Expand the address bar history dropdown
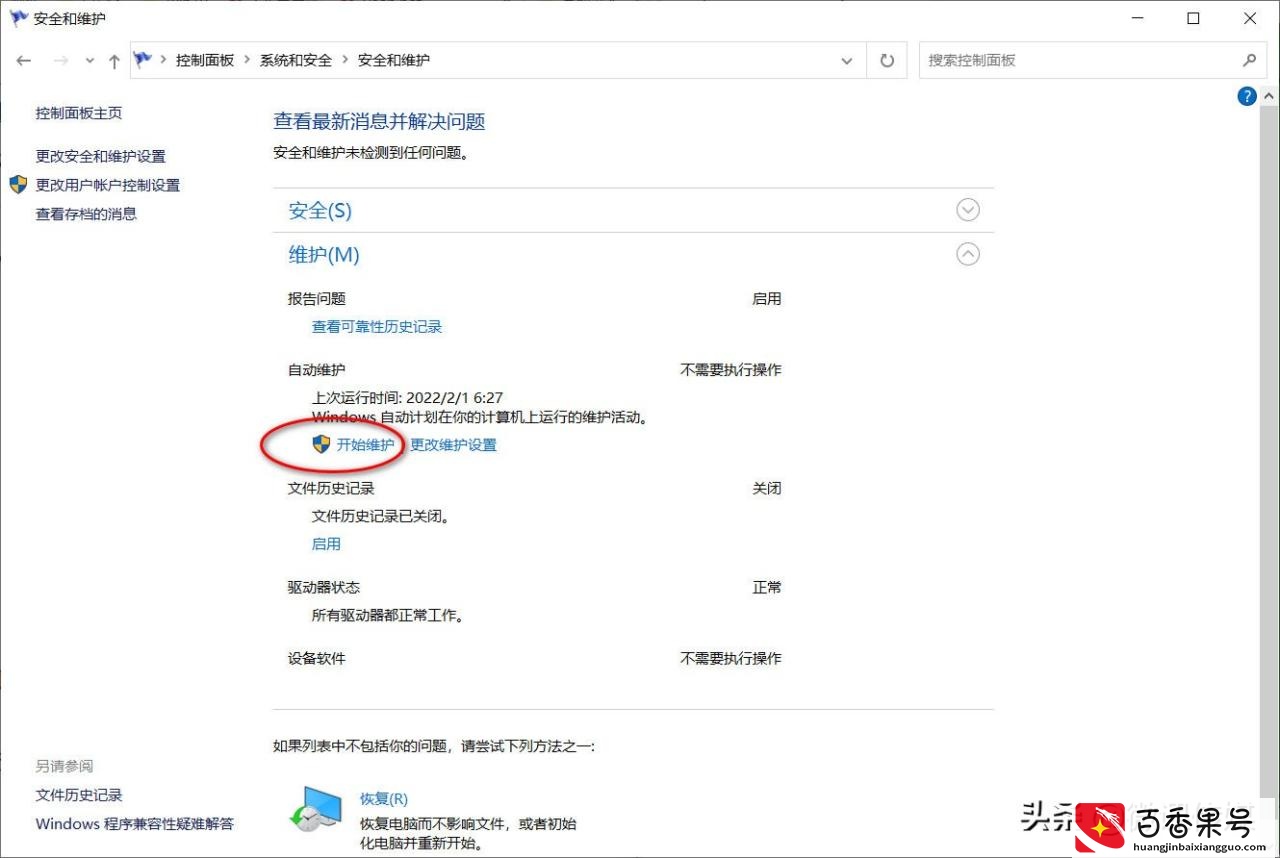1280x858 pixels. [847, 60]
